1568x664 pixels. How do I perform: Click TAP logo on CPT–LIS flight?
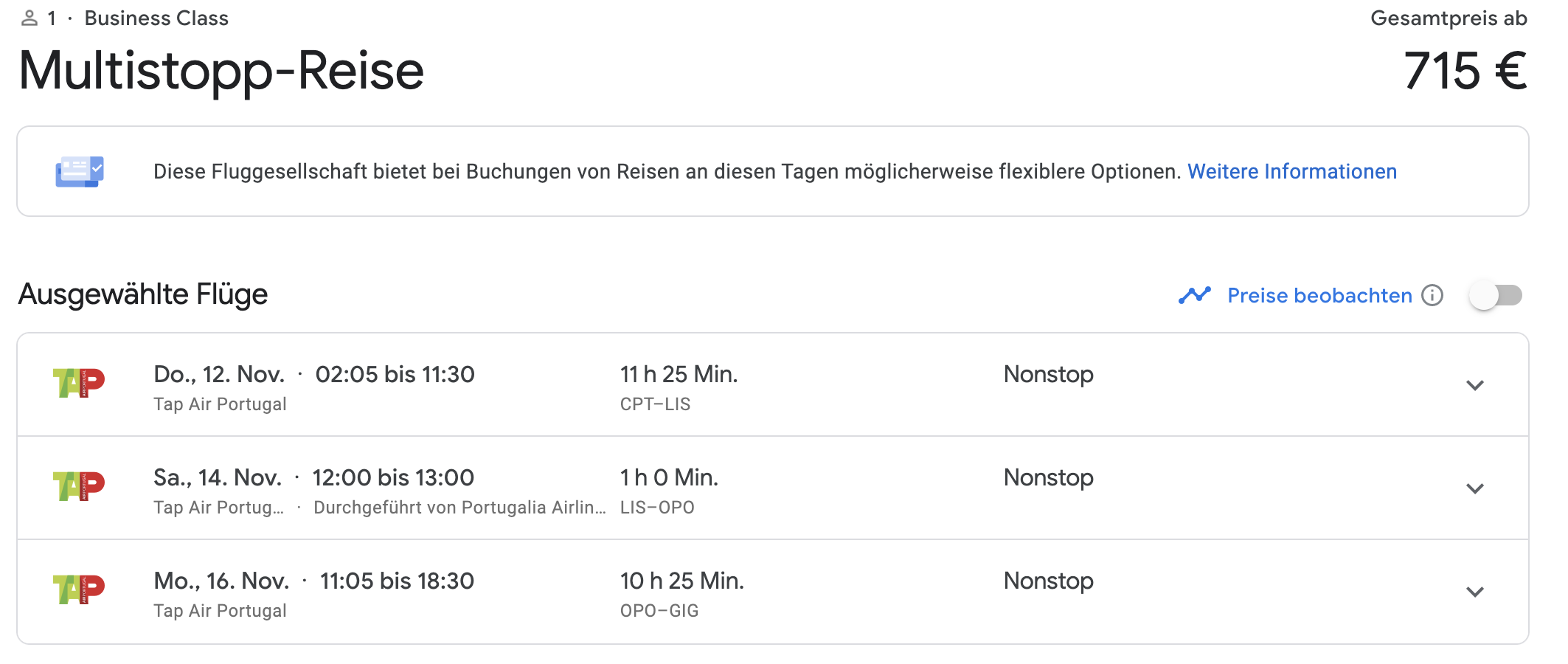click(79, 384)
